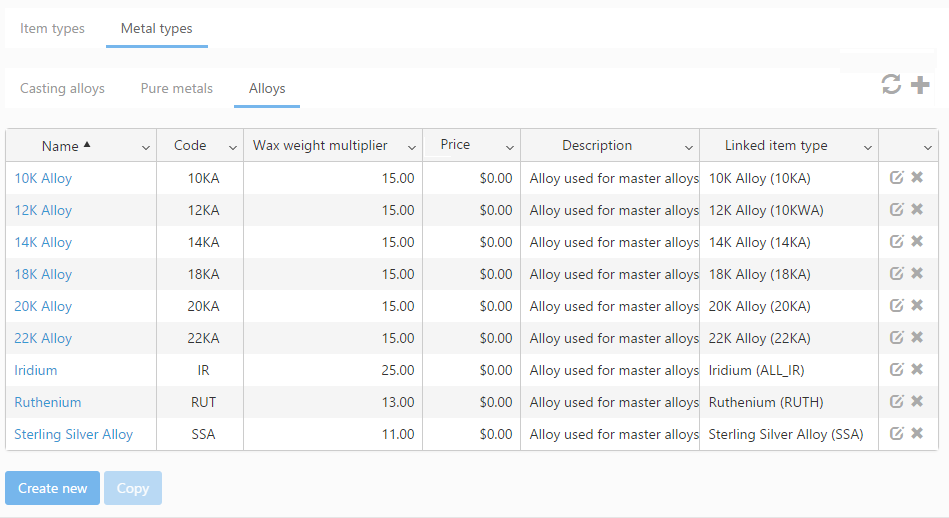Switch to the Item types tab
Screen dimensions: 949x518
click(52, 29)
